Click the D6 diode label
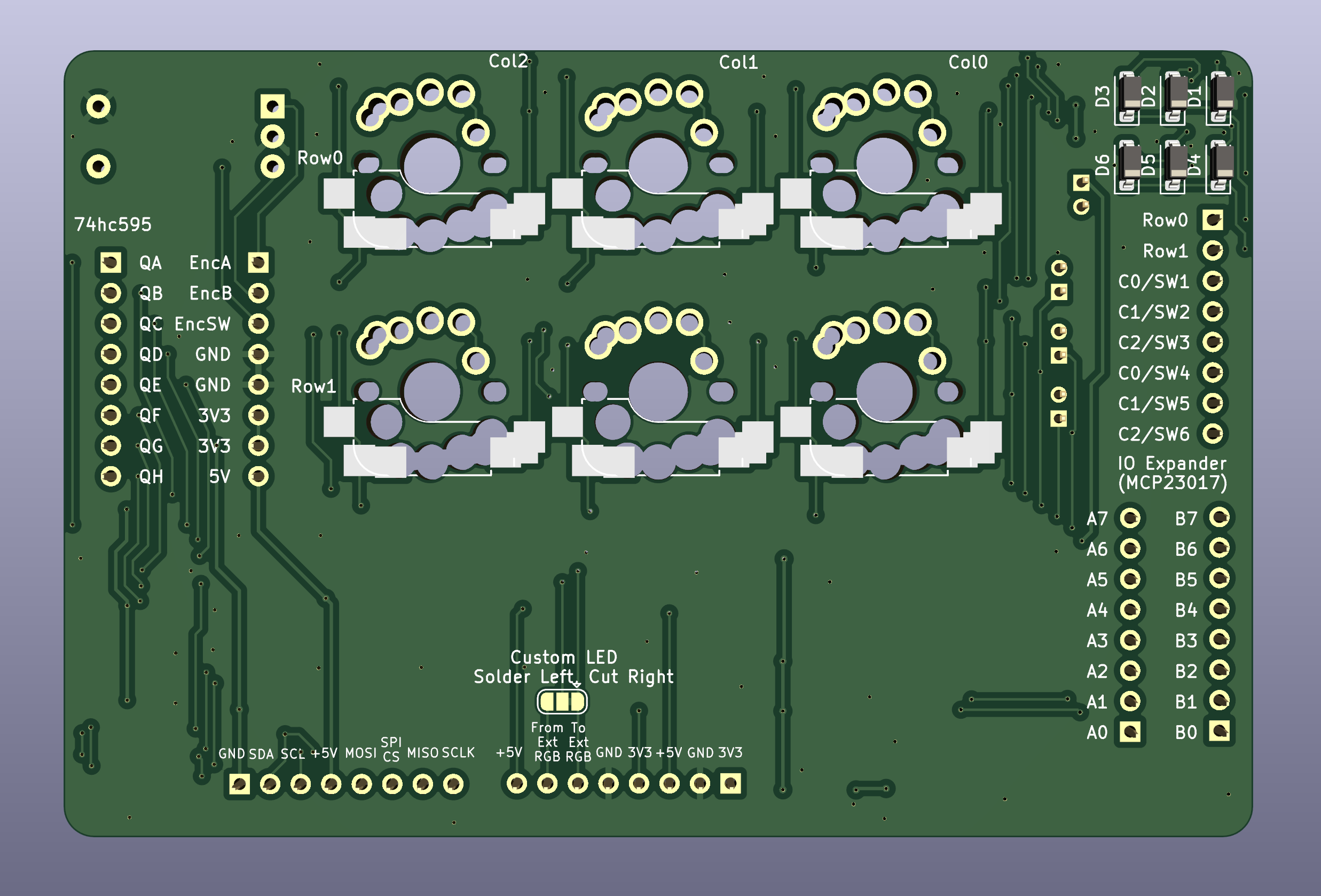 pyautogui.click(x=1102, y=165)
